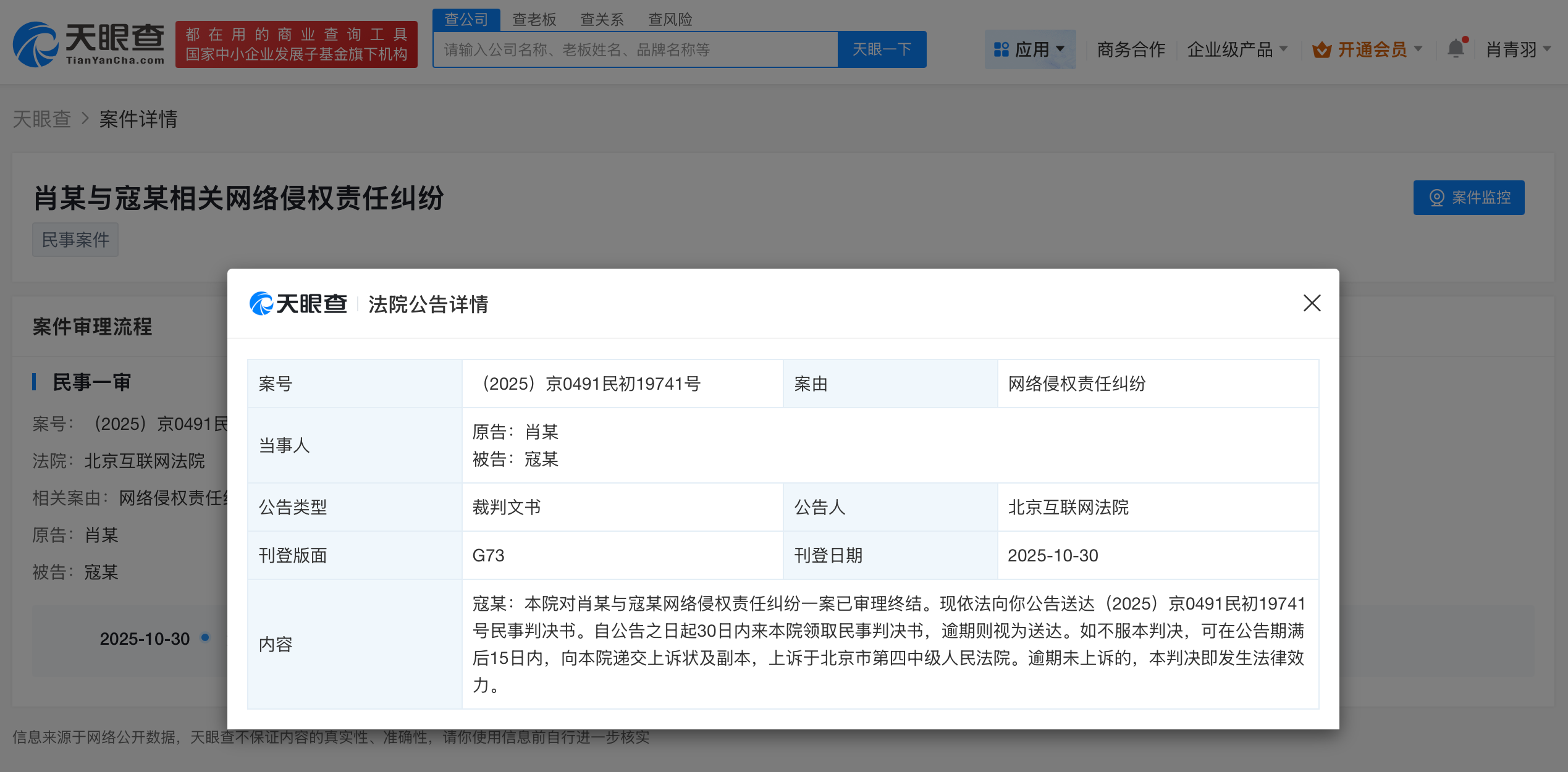This screenshot has width=1568, height=772.
Task: Navigate back via the 天眼查 breadcrumb
Action: (x=41, y=119)
